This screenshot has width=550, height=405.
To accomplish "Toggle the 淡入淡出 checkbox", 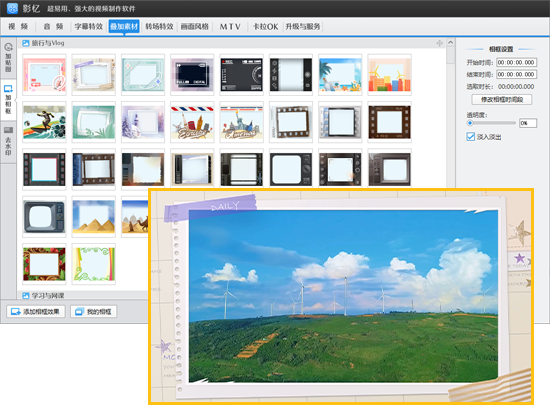I will [x=470, y=137].
